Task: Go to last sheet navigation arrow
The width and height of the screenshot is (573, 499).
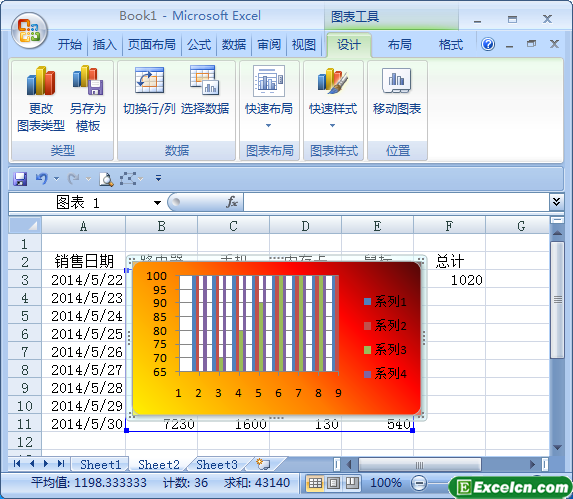Action: [x=61, y=464]
